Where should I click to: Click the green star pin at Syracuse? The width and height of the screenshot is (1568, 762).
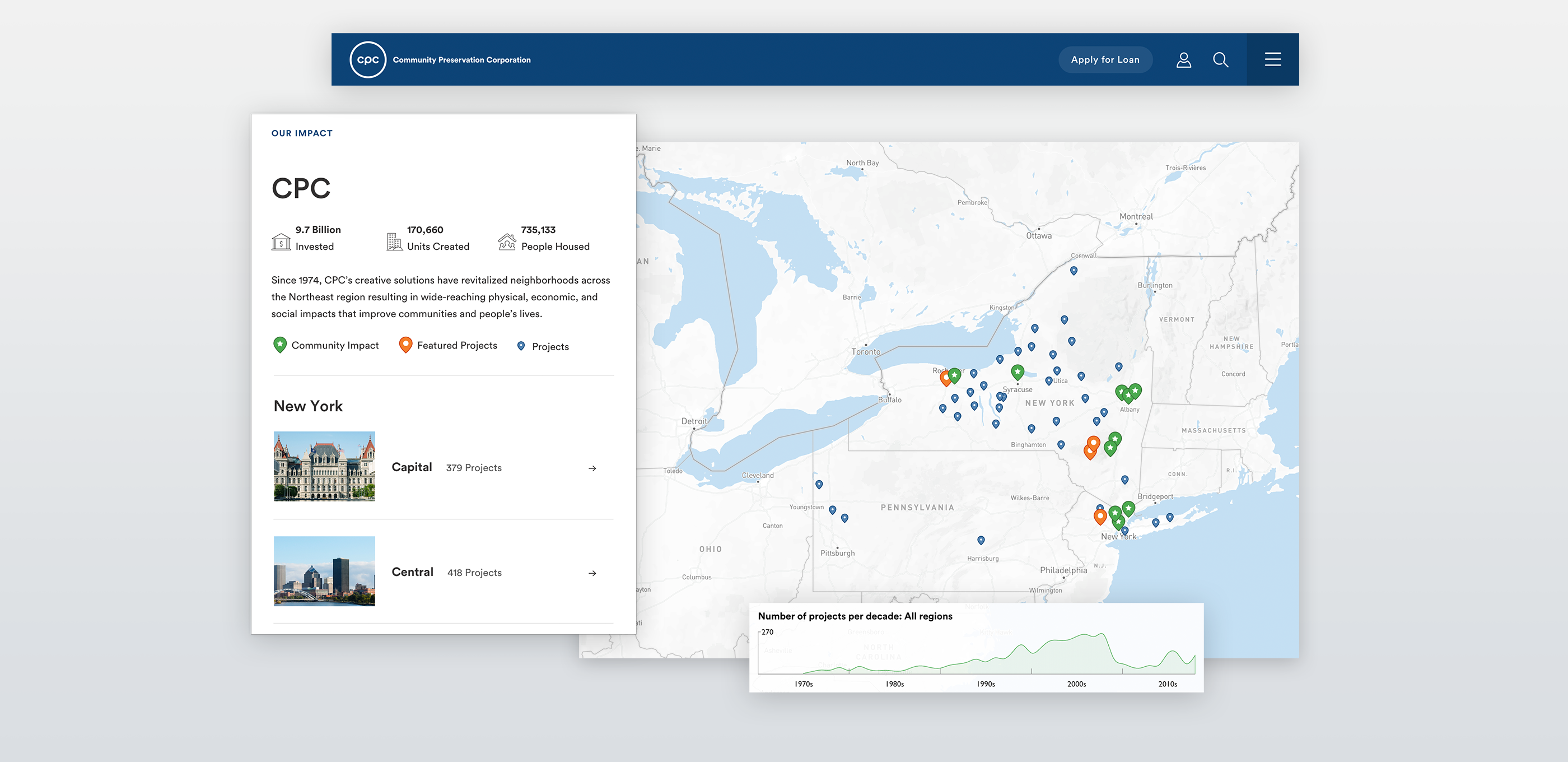(x=1018, y=372)
